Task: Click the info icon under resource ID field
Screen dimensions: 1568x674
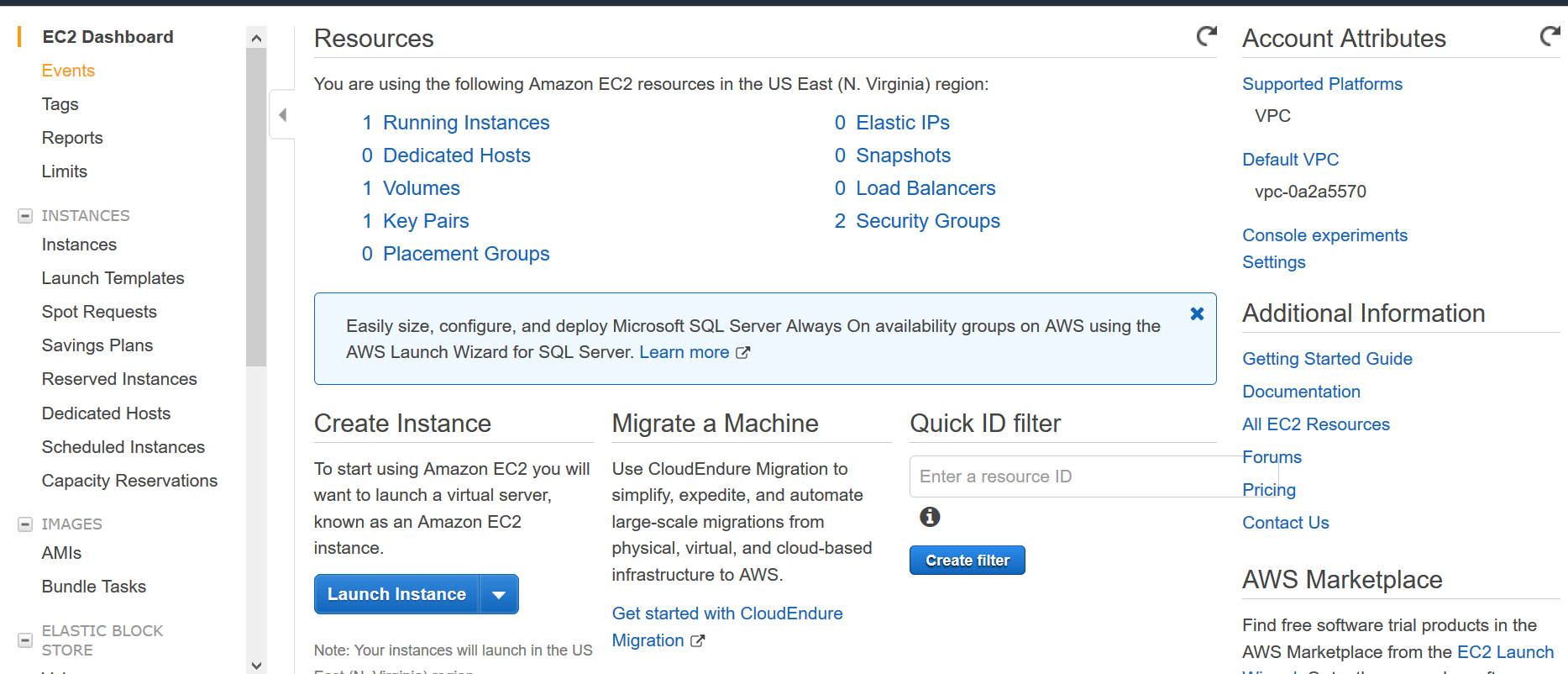Action: (x=930, y=517)
